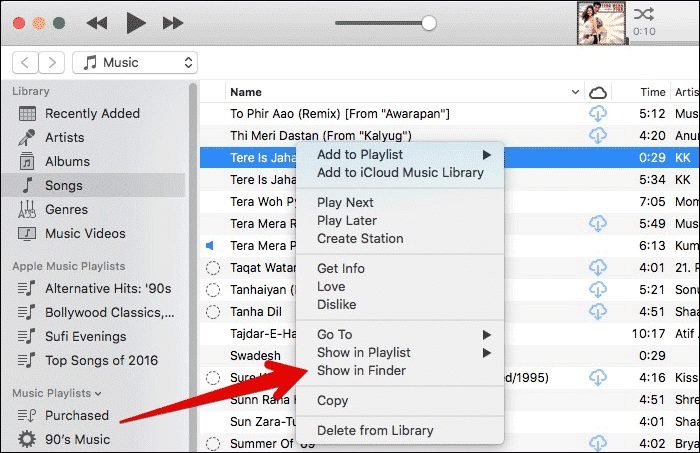Select the To Phir Aao (Remix) song row
Screen dimensions: 700x453
(x=449, y=113)
